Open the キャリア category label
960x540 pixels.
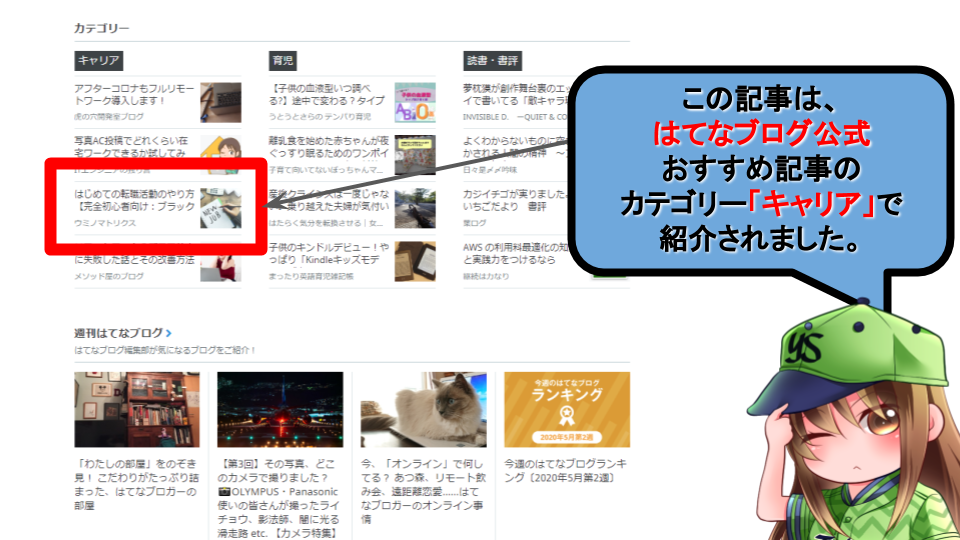click(99, 61)
